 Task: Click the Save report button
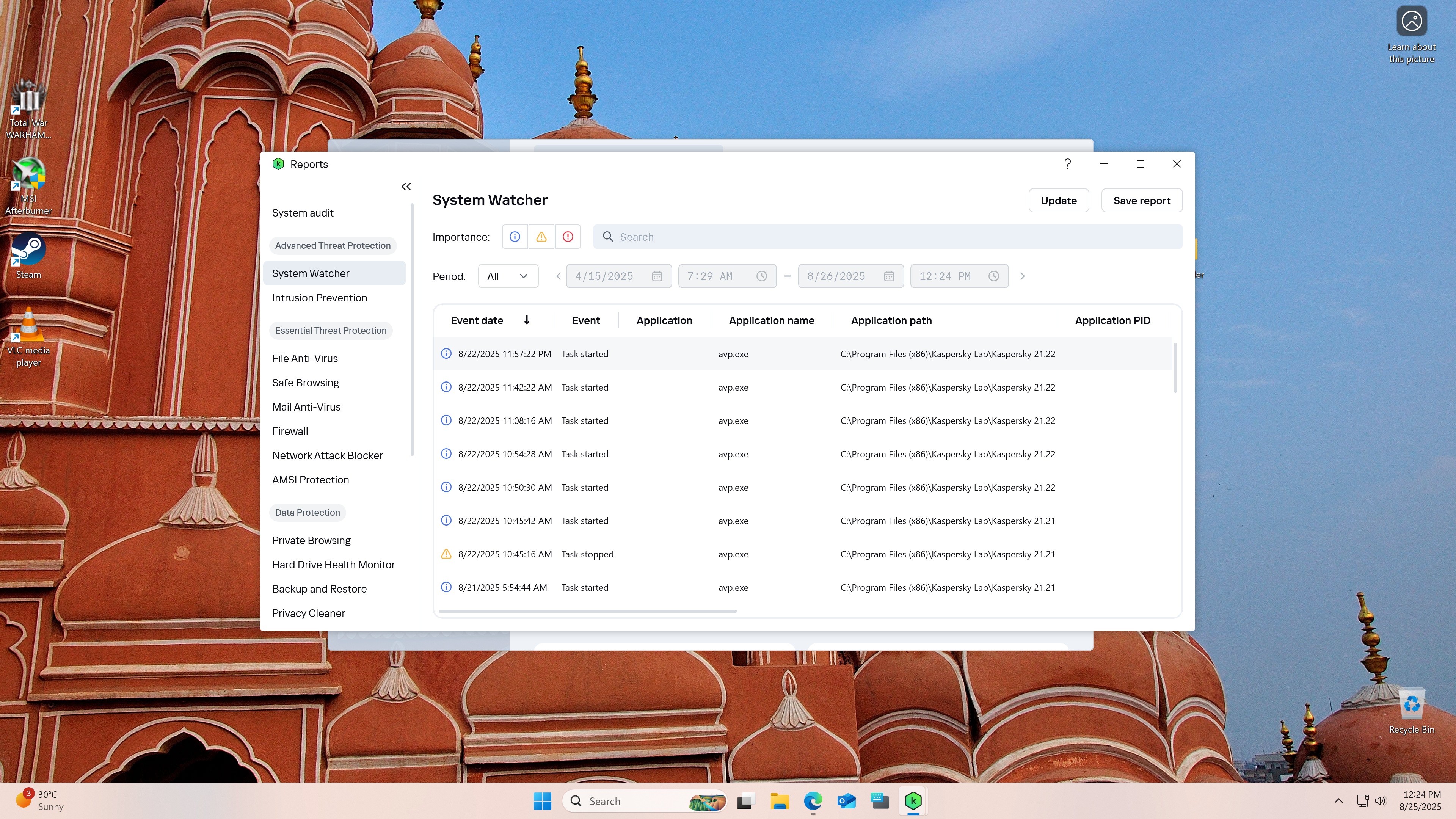tap(1141, 201)
